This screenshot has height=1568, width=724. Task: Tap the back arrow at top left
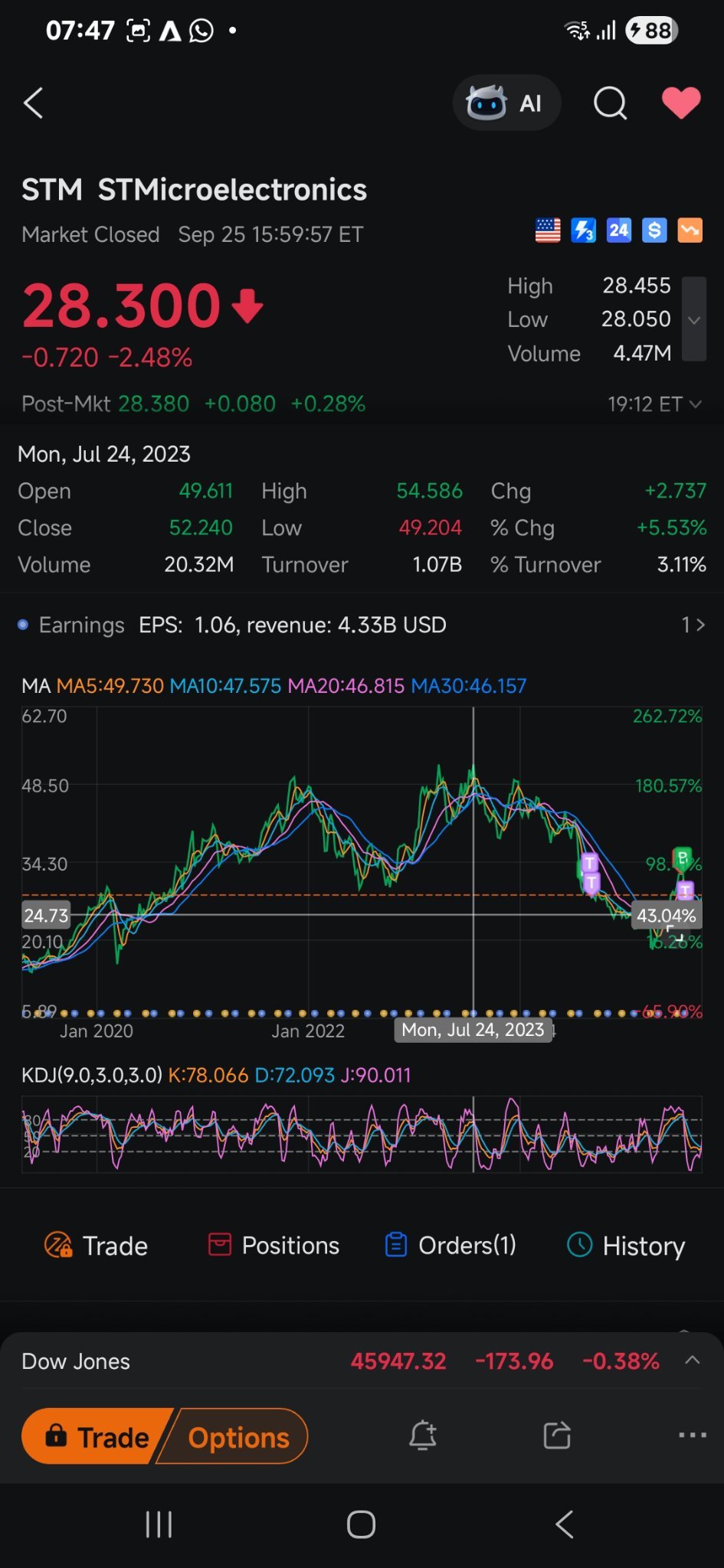tap(33, 103)
